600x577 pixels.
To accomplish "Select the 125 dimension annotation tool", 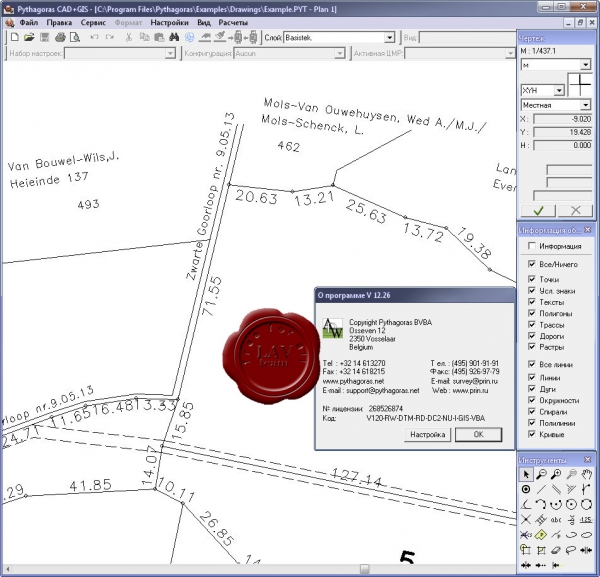I will [x=586, y=520].
